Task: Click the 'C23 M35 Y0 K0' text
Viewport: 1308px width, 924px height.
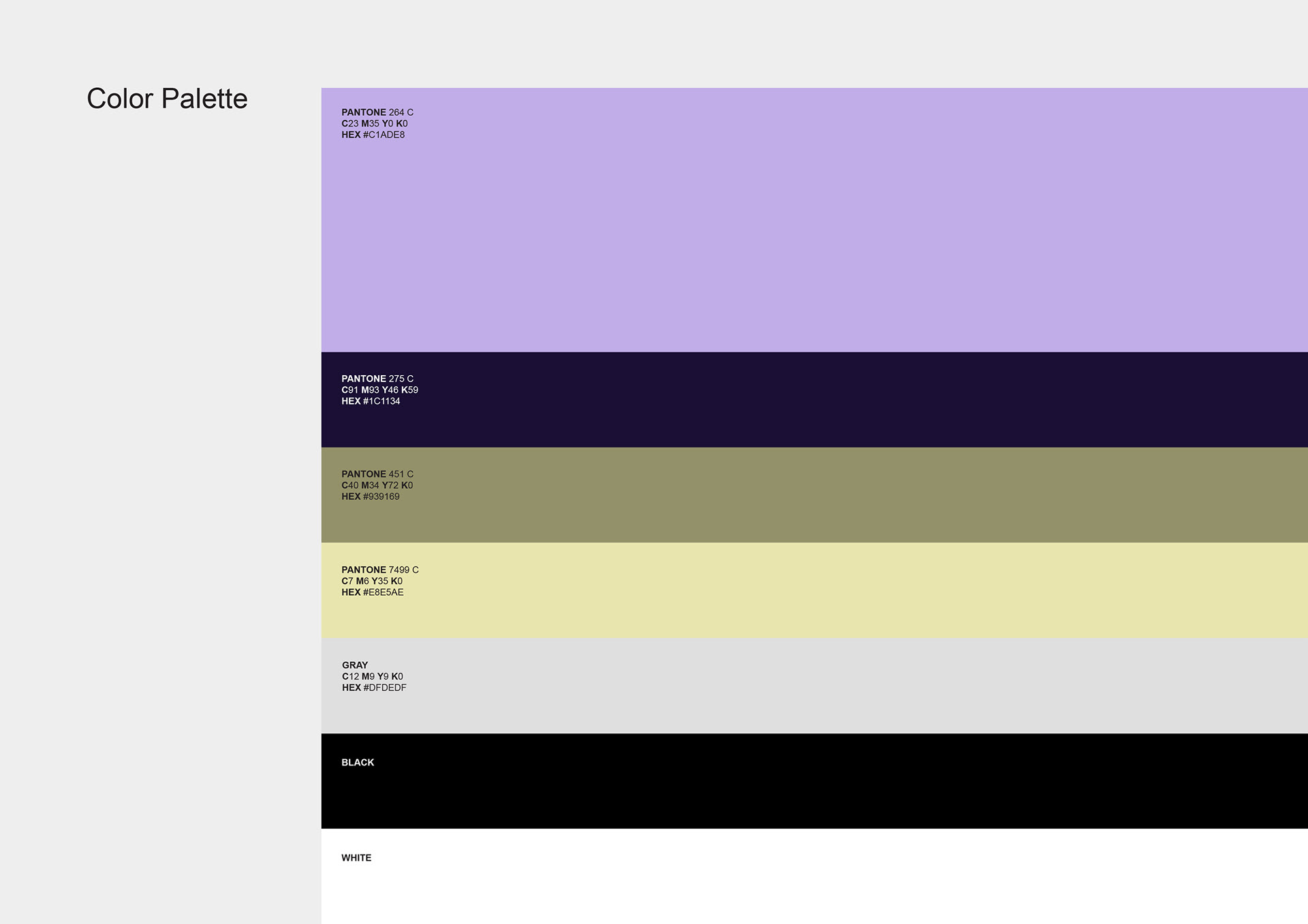Action: click(375, 123)
